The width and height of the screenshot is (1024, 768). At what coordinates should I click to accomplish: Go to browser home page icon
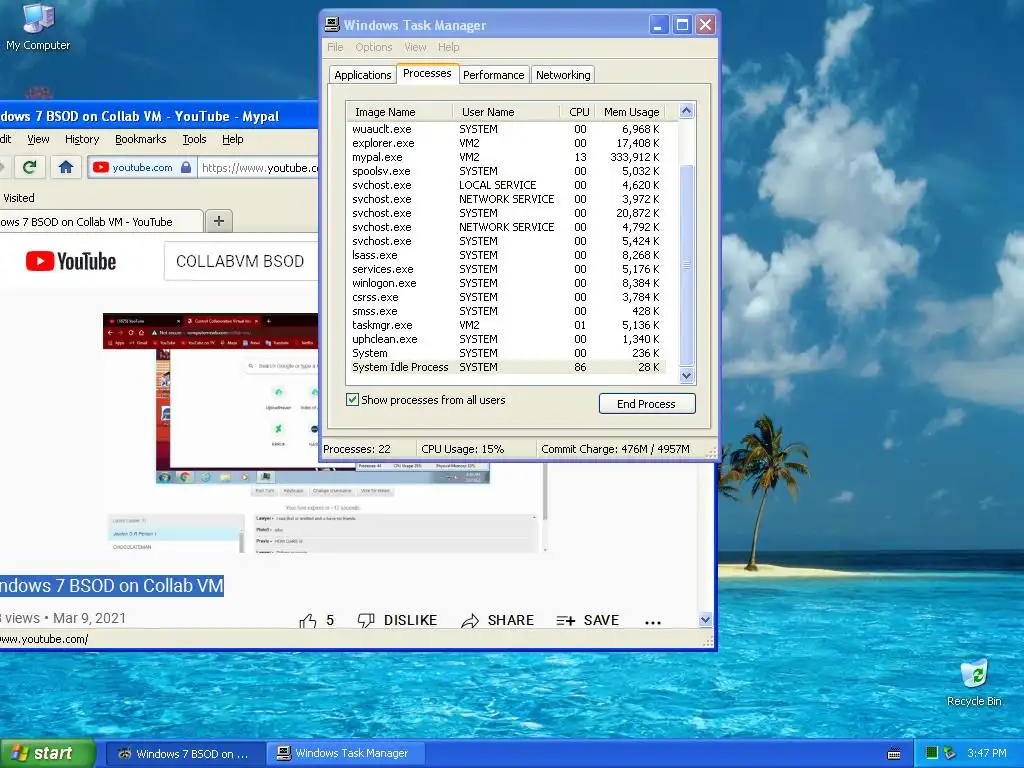pos(65,167)
